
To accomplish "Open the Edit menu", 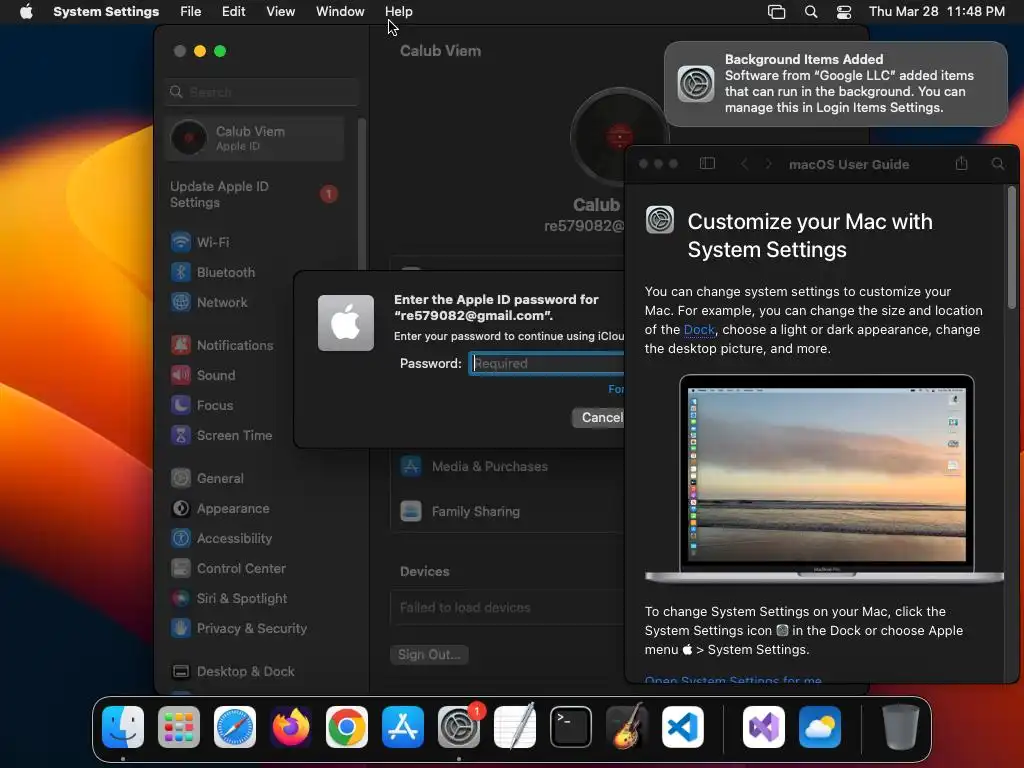I will 233,11.
